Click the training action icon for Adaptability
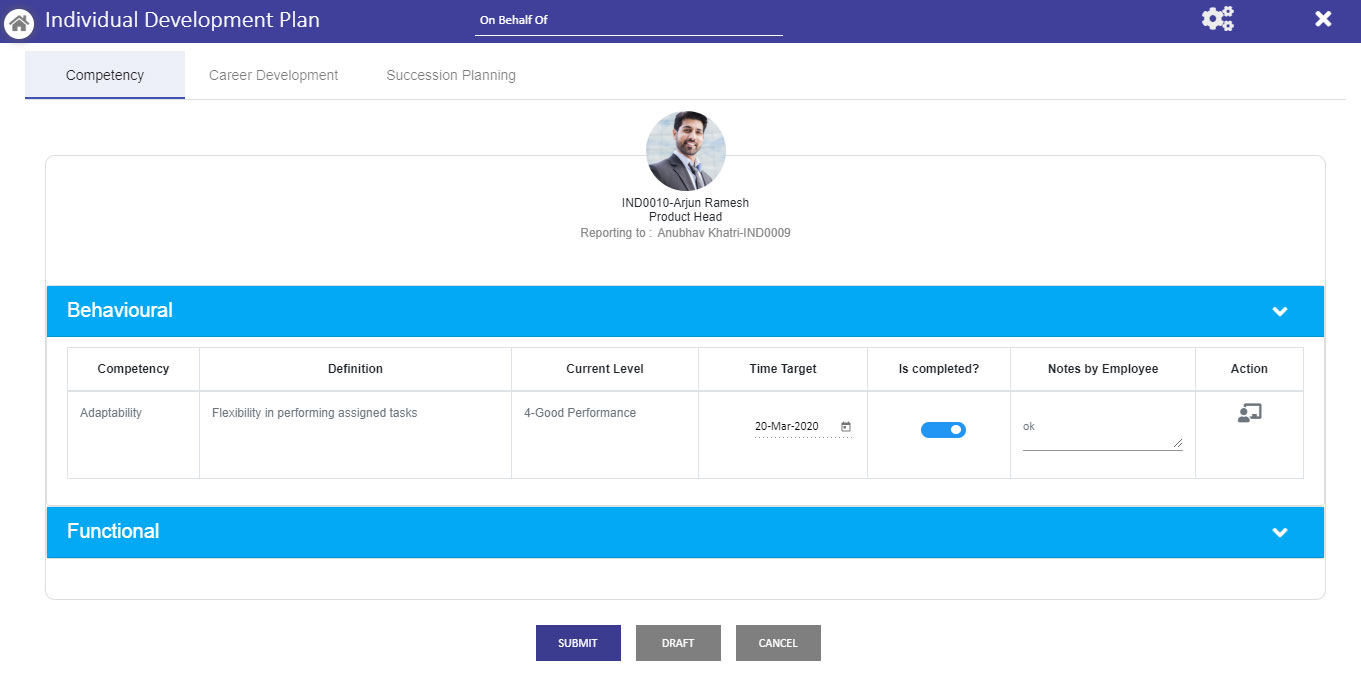This screenshot has width=1361, height=678. click(x=1248, y=412)
